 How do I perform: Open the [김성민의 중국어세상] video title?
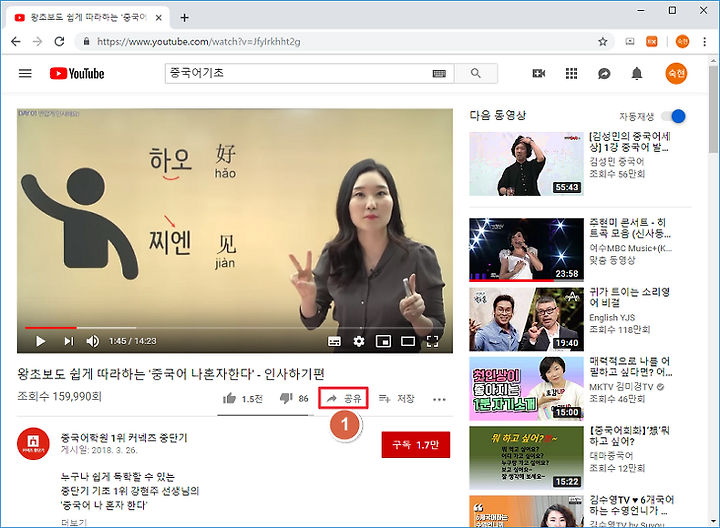630,142
